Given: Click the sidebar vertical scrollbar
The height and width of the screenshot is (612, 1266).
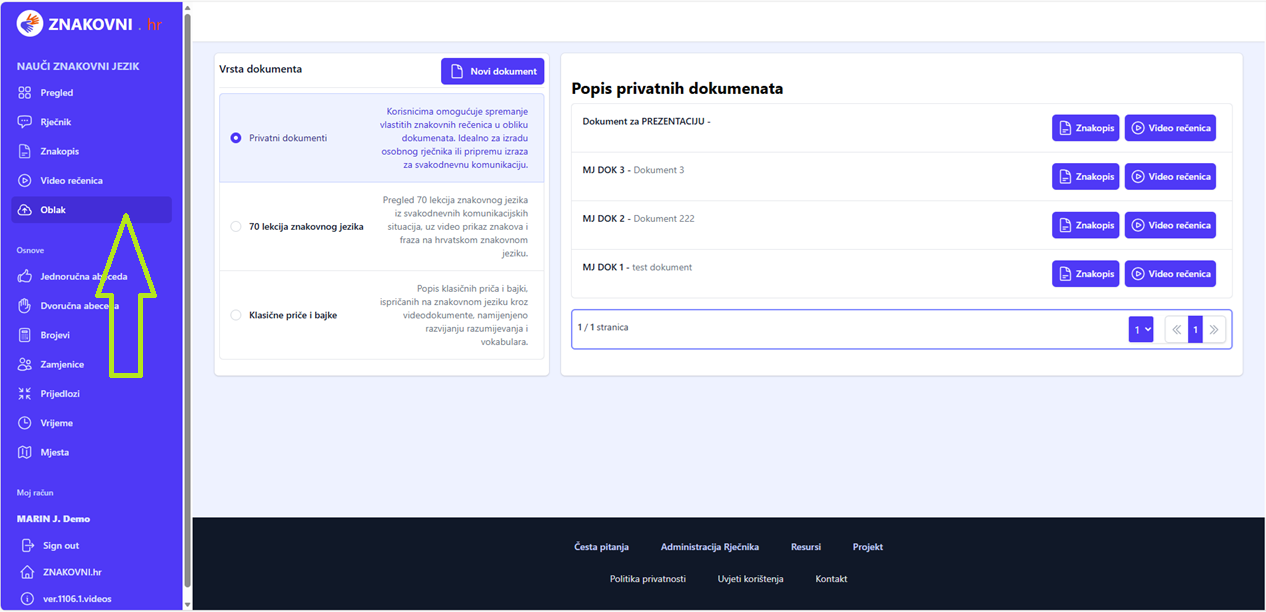Looking at the screenshot, I should coord(187,300).
